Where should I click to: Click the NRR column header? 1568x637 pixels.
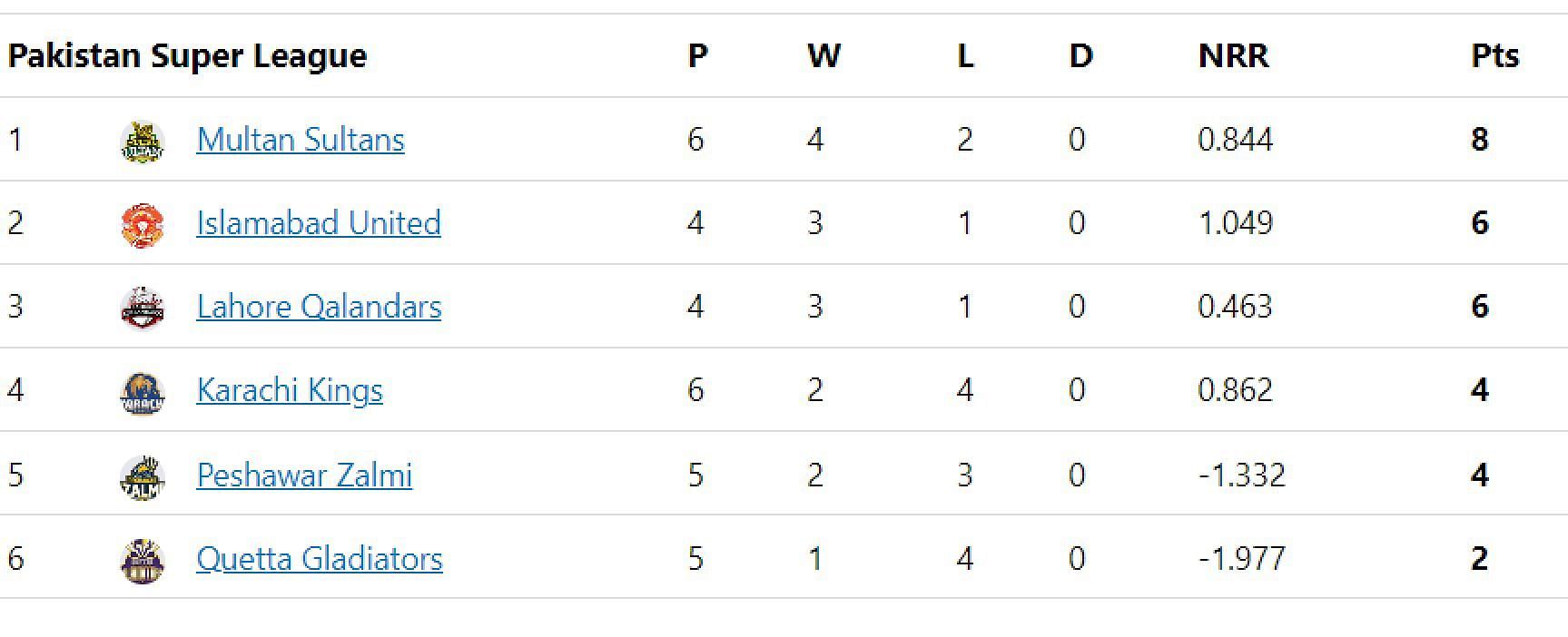1233,56
